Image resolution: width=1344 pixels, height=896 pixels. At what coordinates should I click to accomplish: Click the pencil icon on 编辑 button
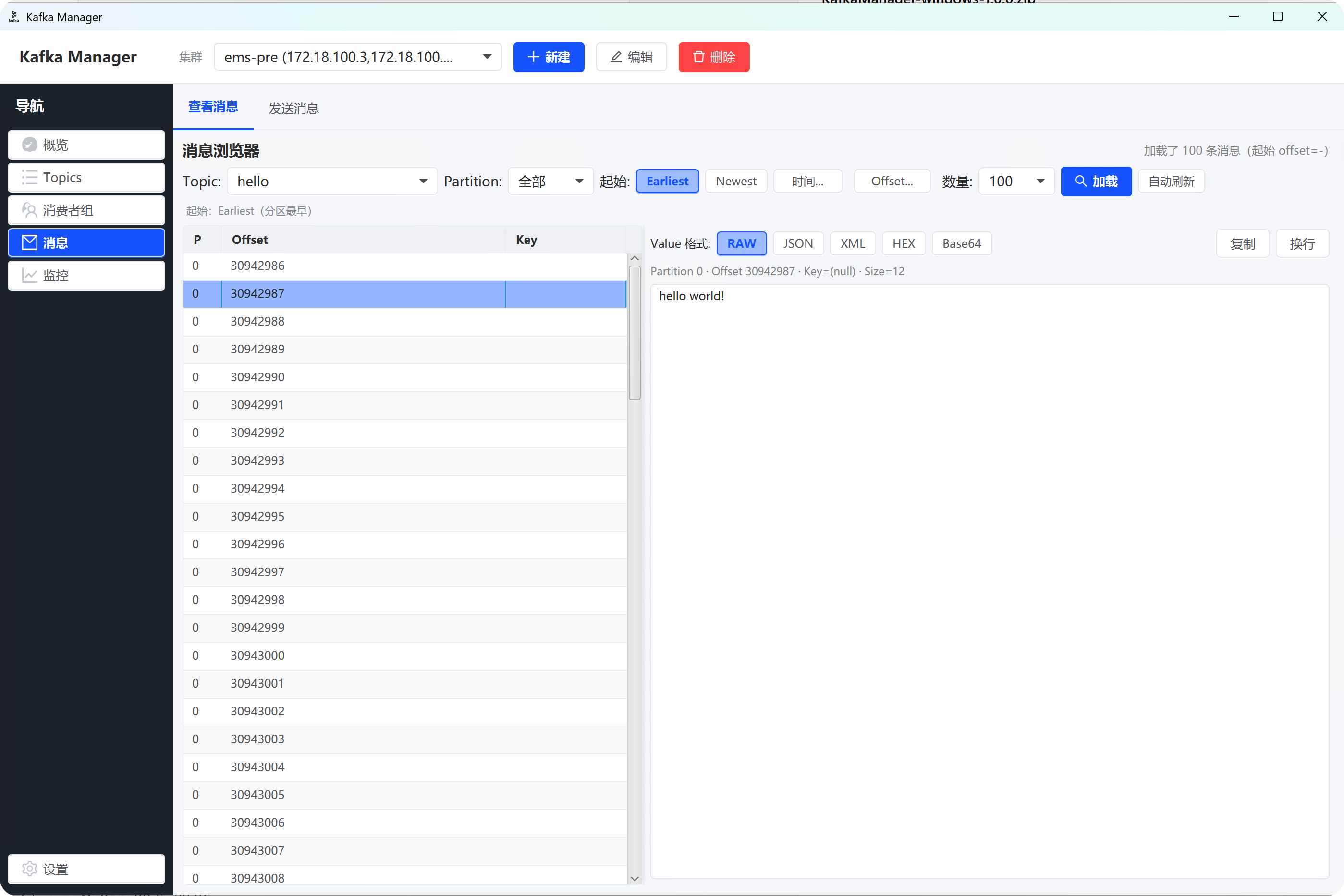pyautogui.click(x=616, y=57)
